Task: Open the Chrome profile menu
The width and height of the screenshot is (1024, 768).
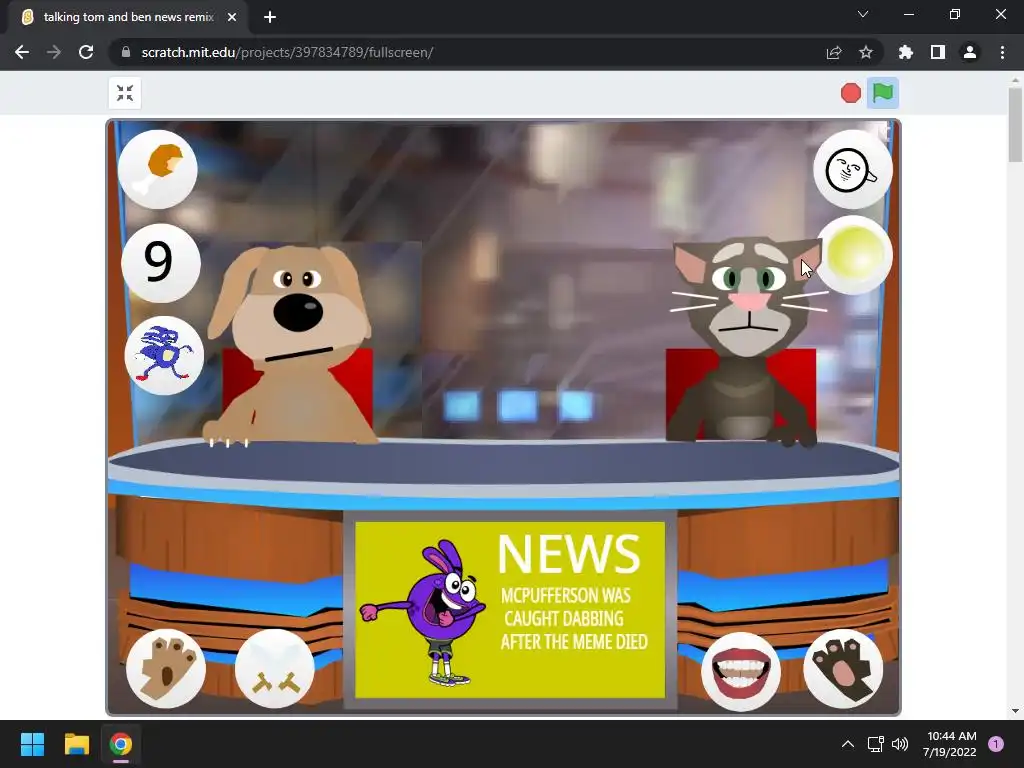Action: click(x=970, y=52)
